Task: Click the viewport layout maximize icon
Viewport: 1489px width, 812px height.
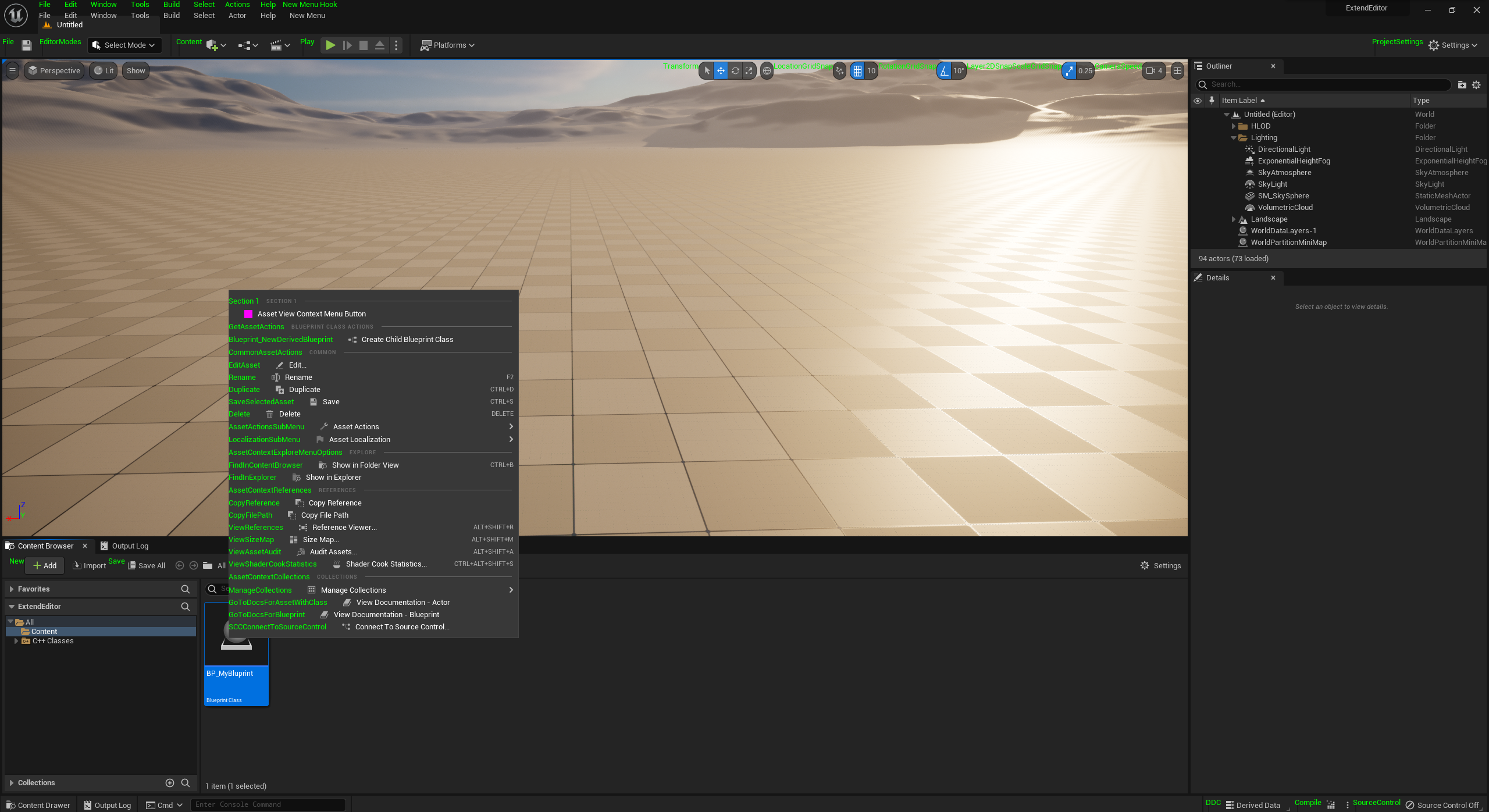Action: (x=1177, y=71)
